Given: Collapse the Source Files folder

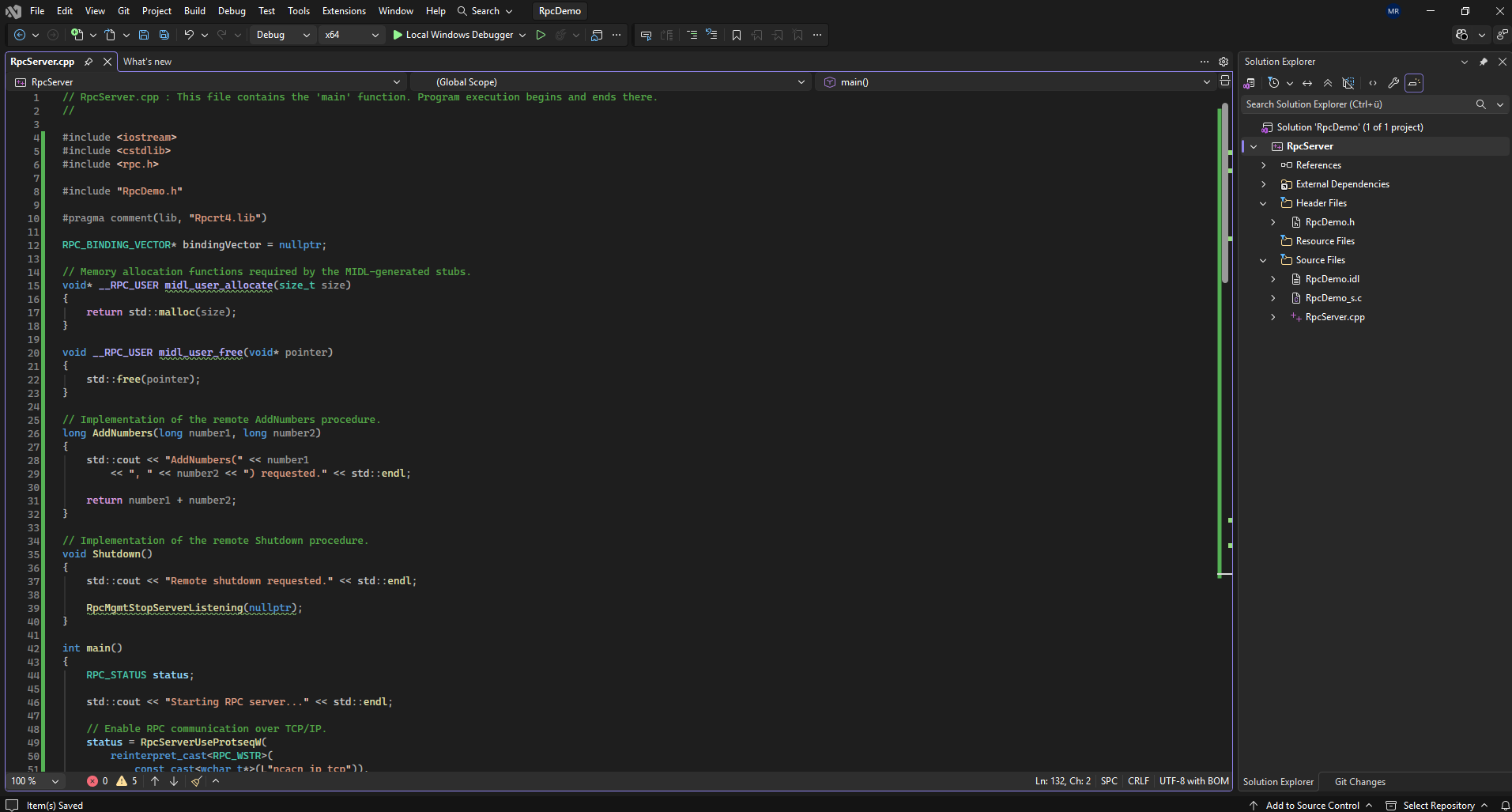Looking at the screenshot, I should coord(1263,260).
